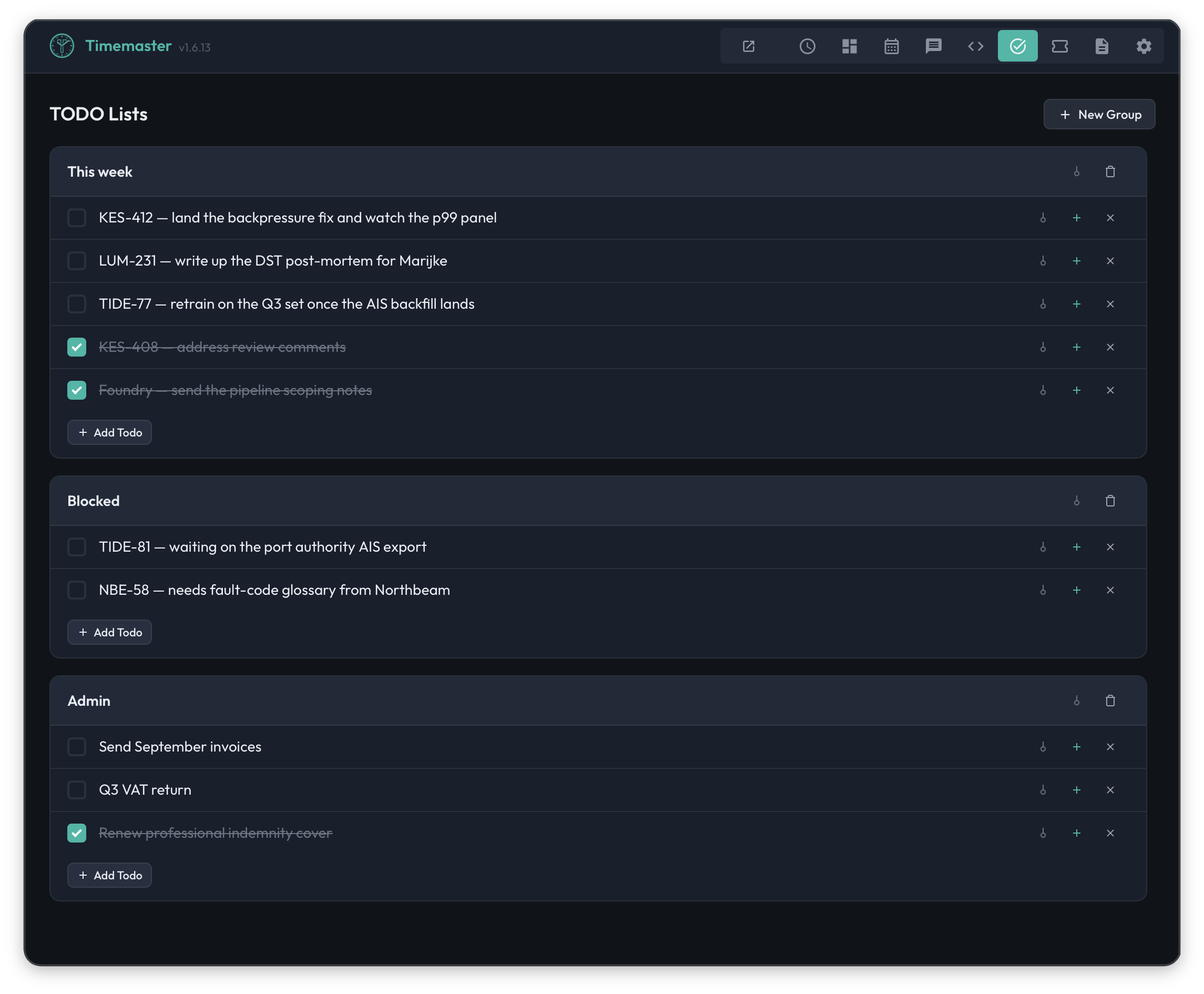
Task: Open settings gear
Action: (1144, 46)
